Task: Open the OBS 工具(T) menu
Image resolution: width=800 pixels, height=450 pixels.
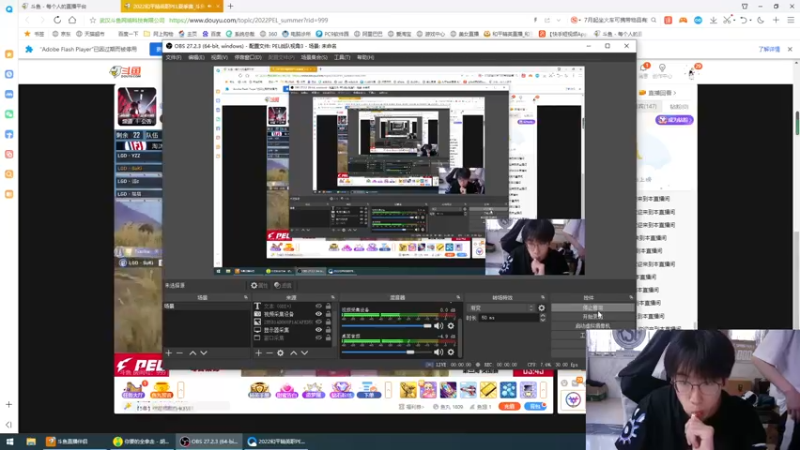Action: coord(342,57)
